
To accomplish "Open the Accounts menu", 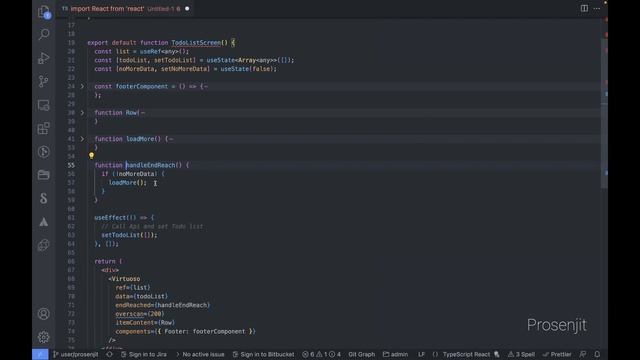I will [44, 313].
